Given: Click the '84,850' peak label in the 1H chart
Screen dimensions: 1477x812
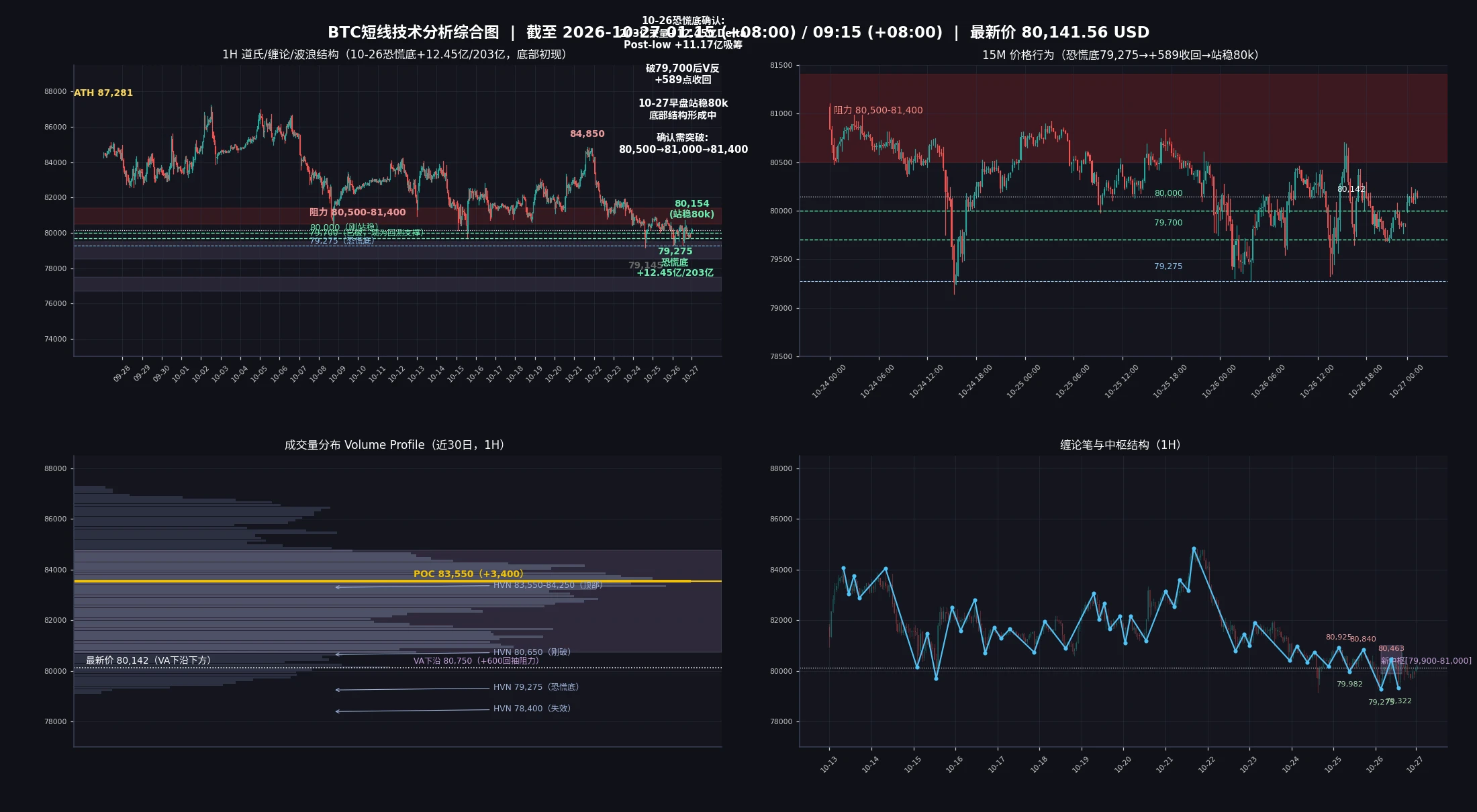Looking at the screenshot, I should [x=587, y=134].
